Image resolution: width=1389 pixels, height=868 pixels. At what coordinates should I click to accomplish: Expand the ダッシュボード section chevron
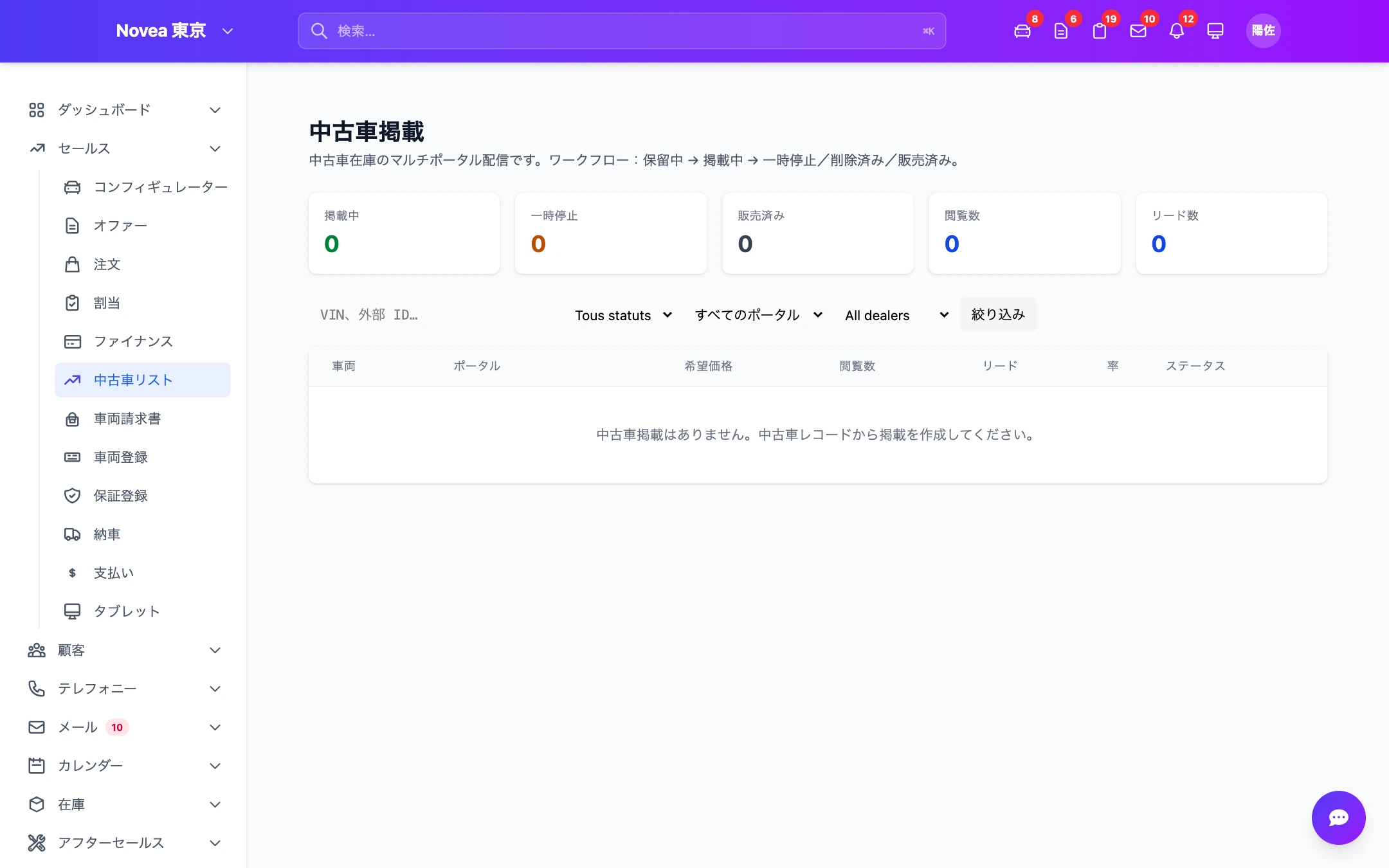click(215, 110)
